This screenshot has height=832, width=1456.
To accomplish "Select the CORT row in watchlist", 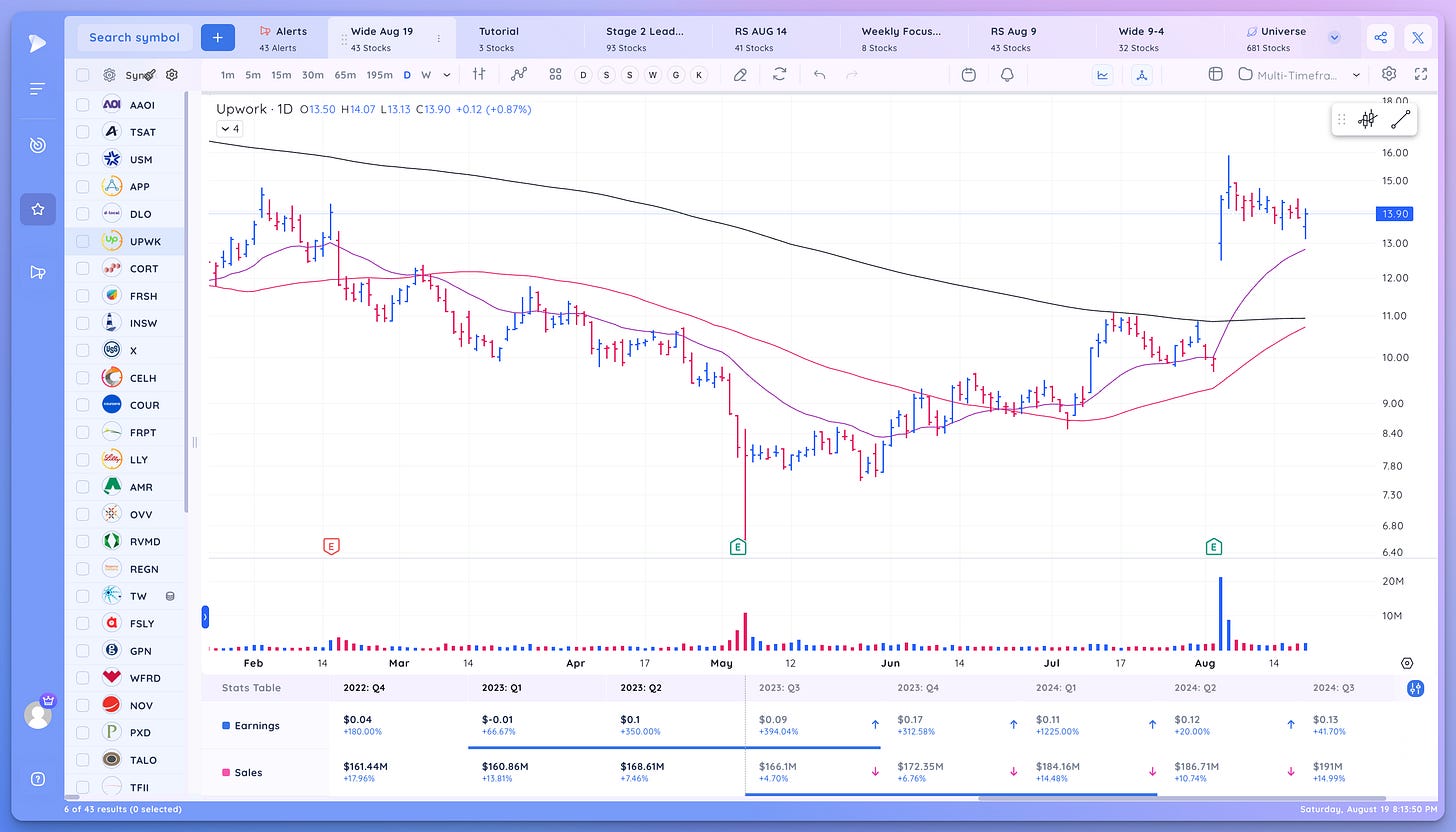I will click(125, 268).
